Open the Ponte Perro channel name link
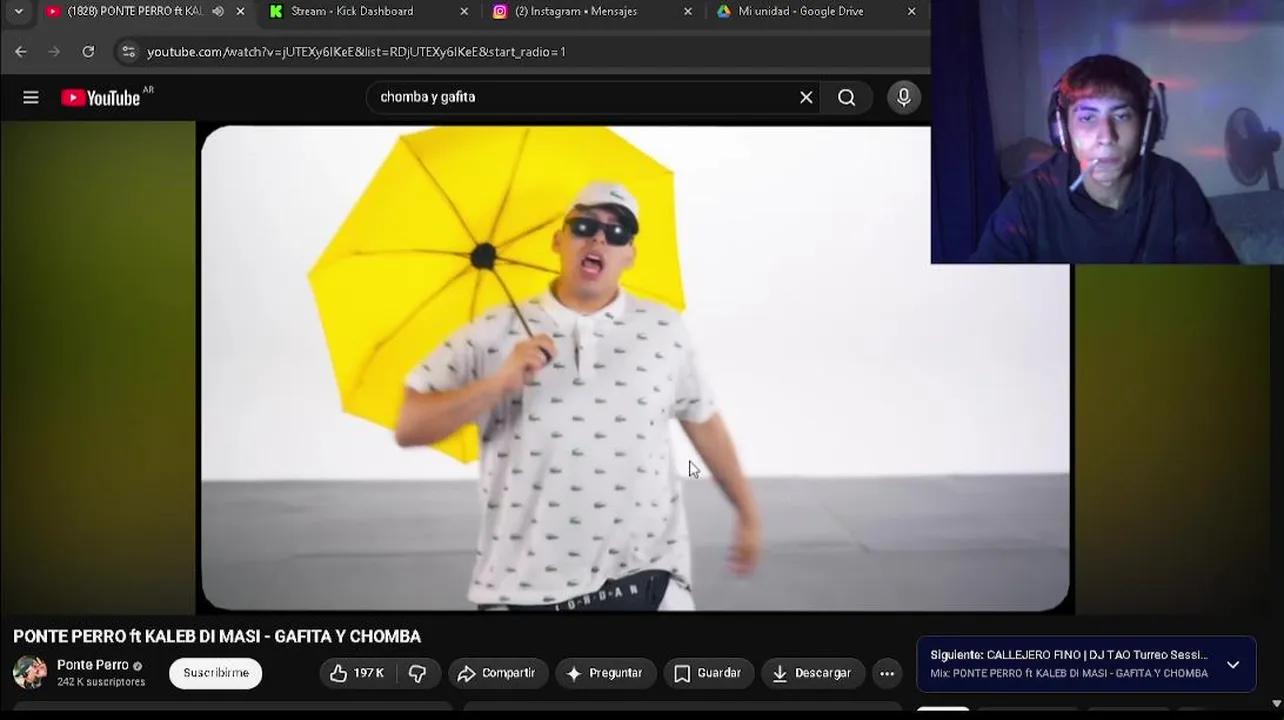The height and width of the screenshot is (720, 1284). coord(93,665)
